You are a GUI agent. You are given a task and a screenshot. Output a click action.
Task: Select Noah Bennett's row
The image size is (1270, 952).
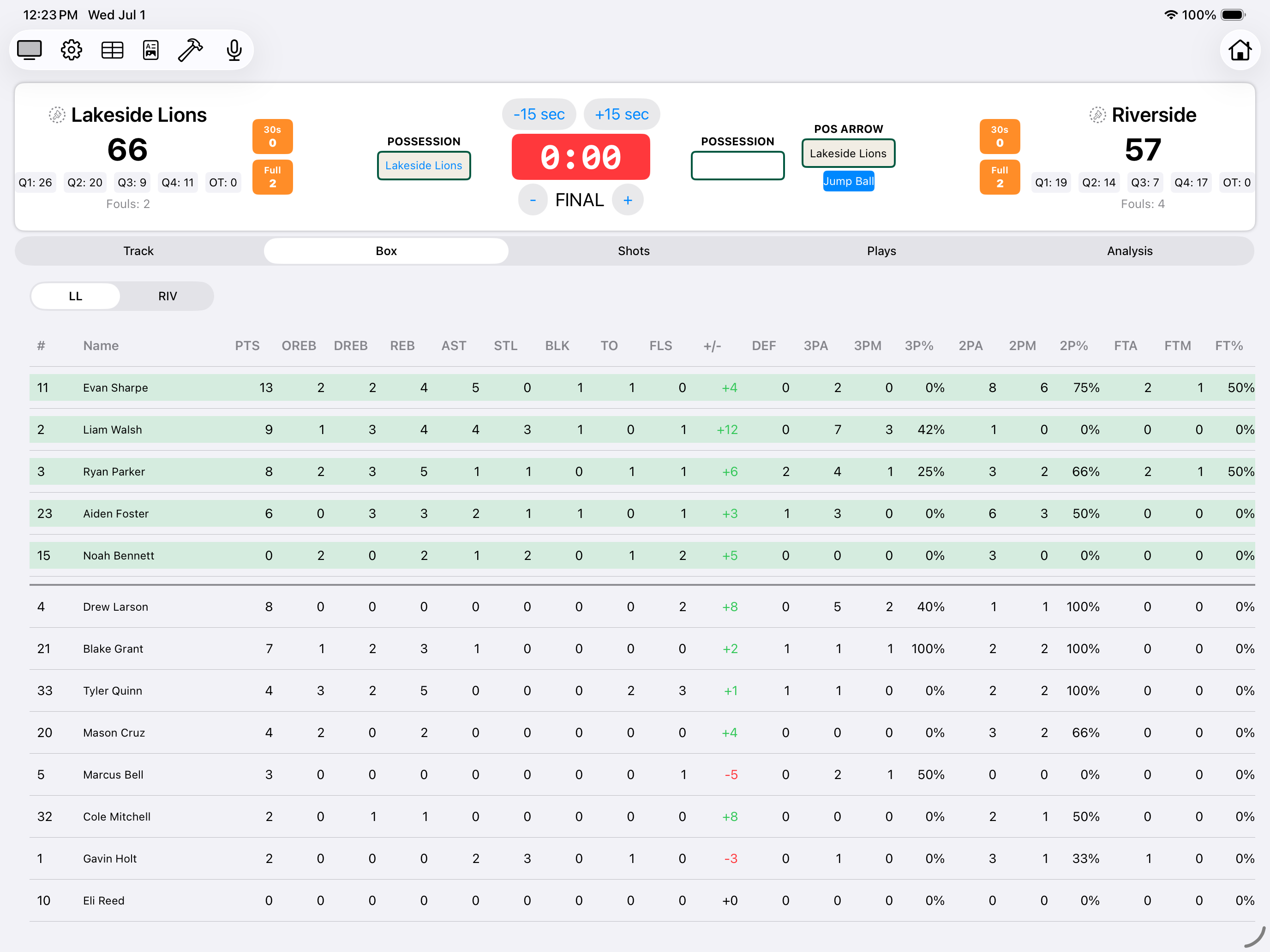642,555
